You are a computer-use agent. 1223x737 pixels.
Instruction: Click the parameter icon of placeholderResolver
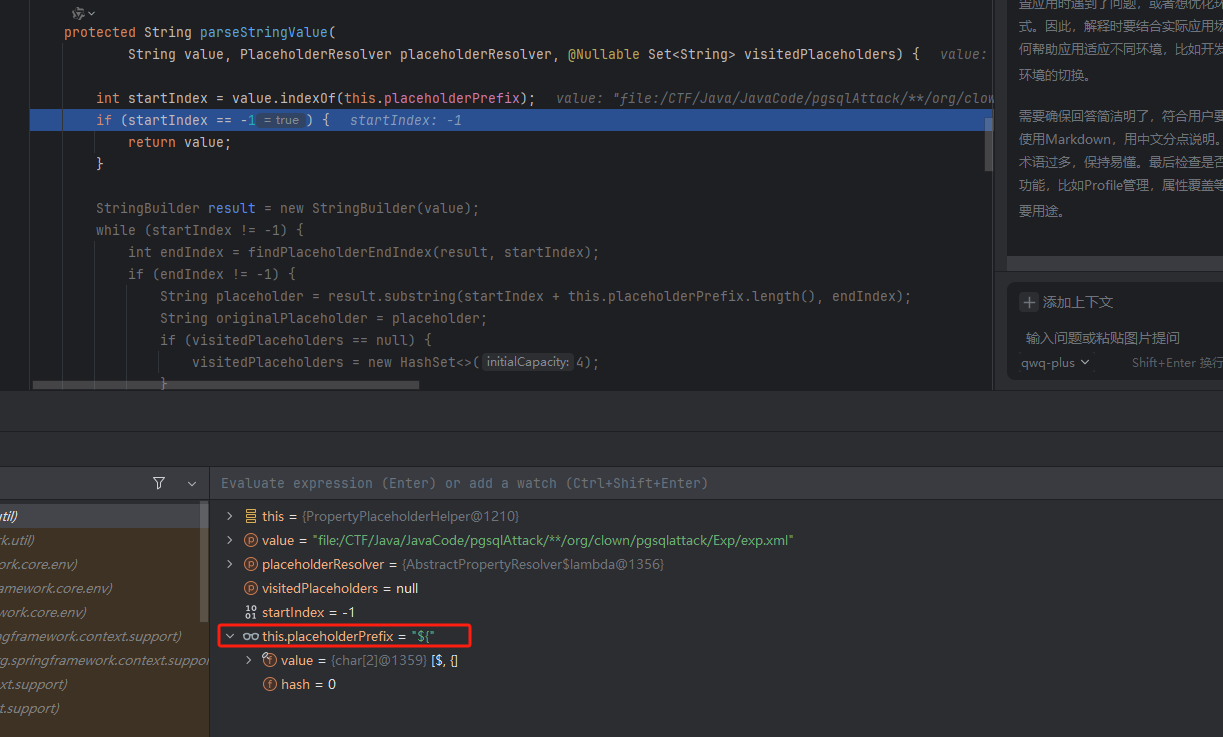coord(251,564)
